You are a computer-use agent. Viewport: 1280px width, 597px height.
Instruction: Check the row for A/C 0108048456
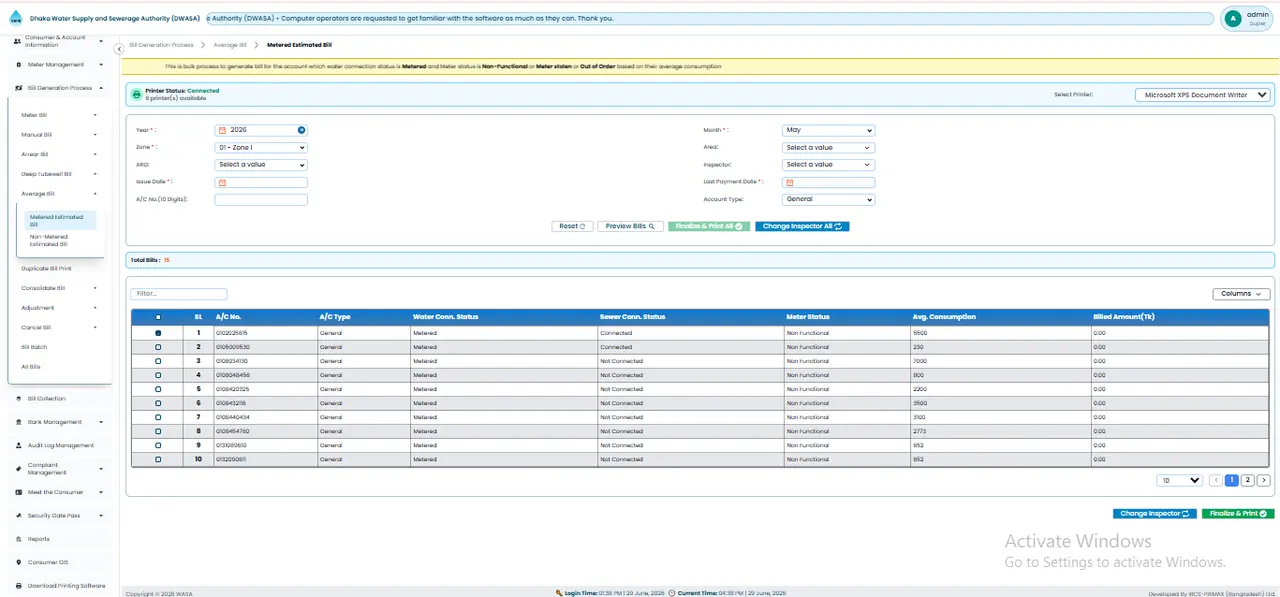[158, 375]
